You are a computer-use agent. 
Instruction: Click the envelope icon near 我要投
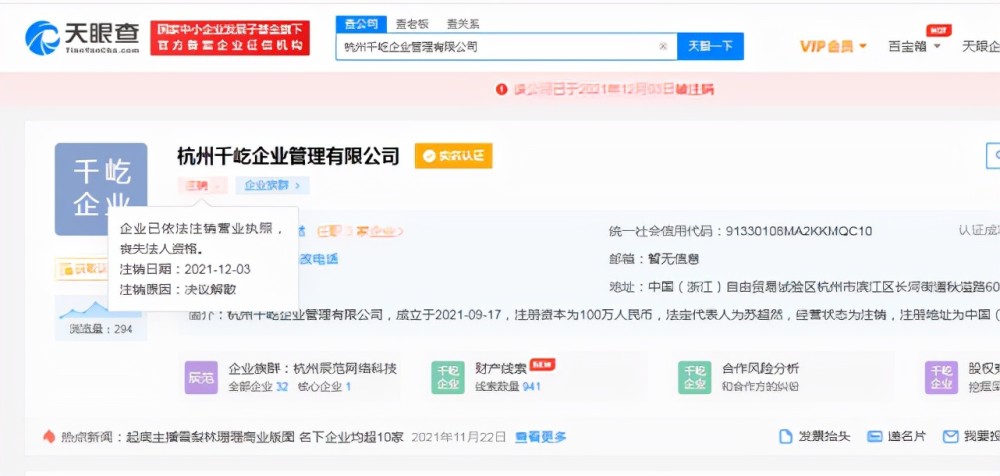coord(951,437)
